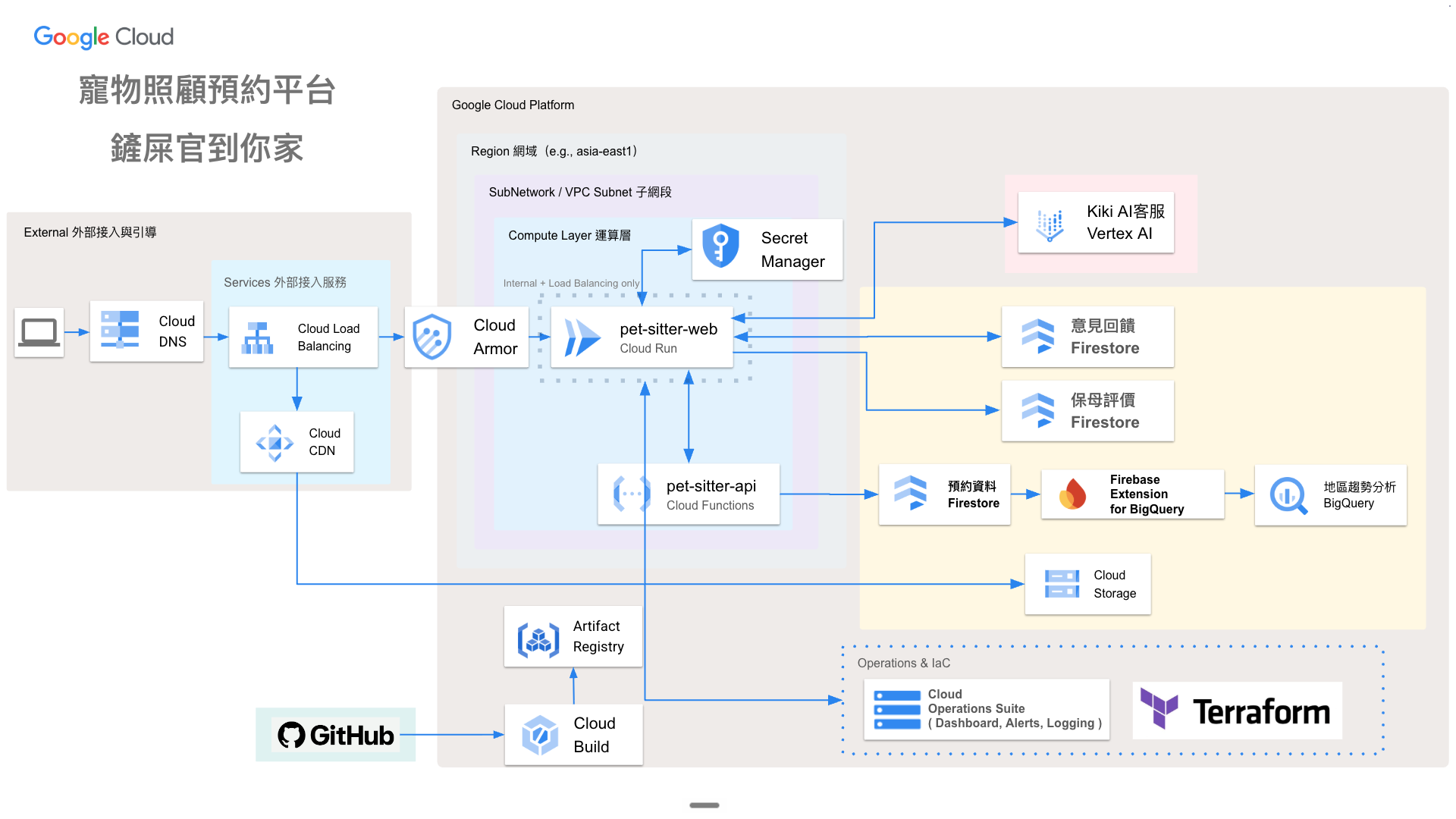Select the Internal + Load Balancing only note
This screenshot has width=1456, height=819.
tap(571, 283)
